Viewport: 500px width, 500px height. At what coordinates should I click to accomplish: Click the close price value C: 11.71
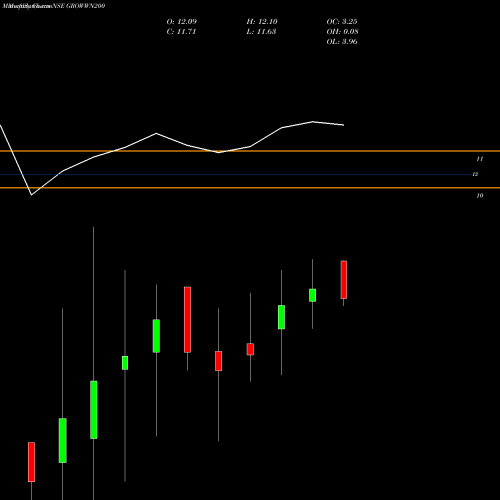coord(181,32)
